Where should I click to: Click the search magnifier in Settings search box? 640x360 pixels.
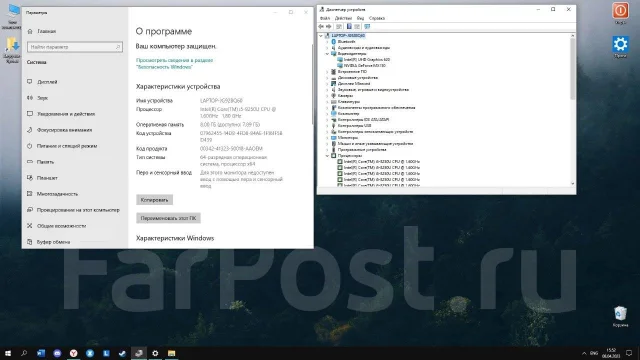[x=118, y=47]
